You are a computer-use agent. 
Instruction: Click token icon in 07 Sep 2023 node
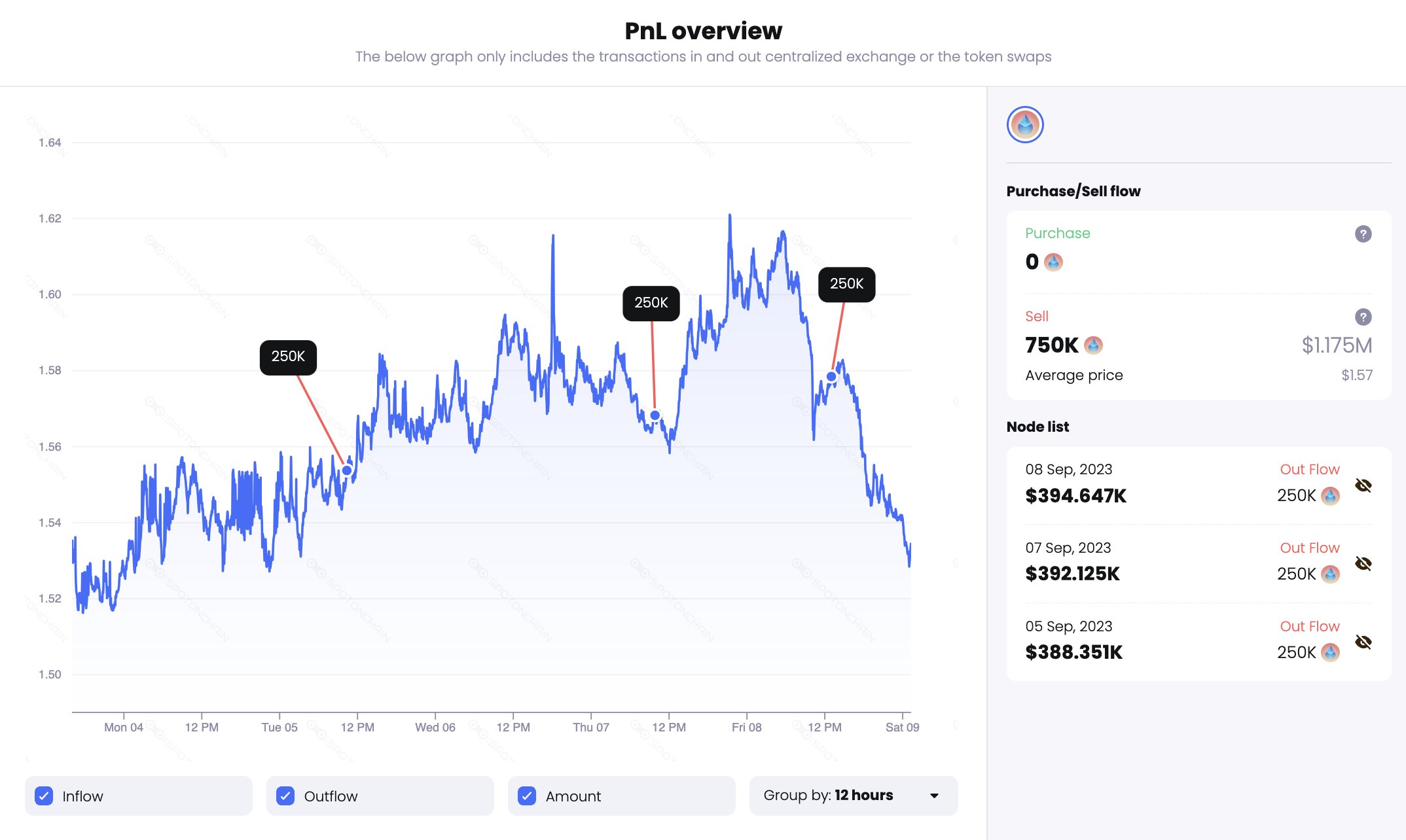1330,574
